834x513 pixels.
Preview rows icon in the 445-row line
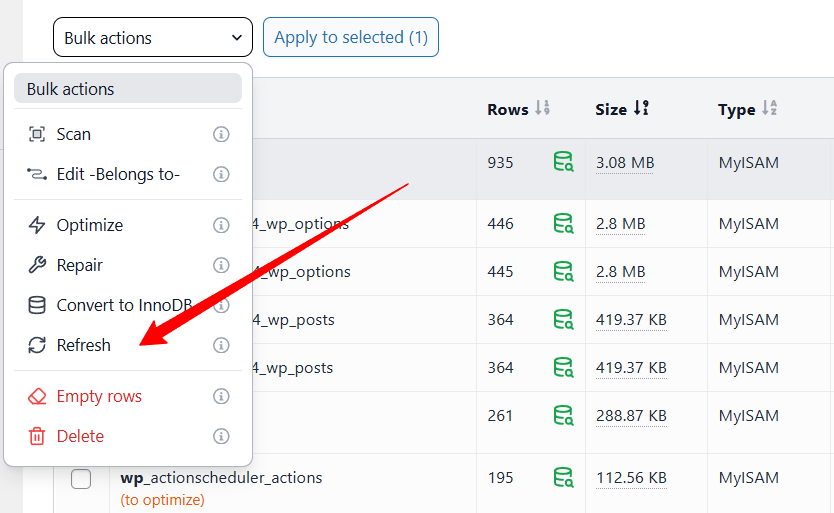click(563, 271)
